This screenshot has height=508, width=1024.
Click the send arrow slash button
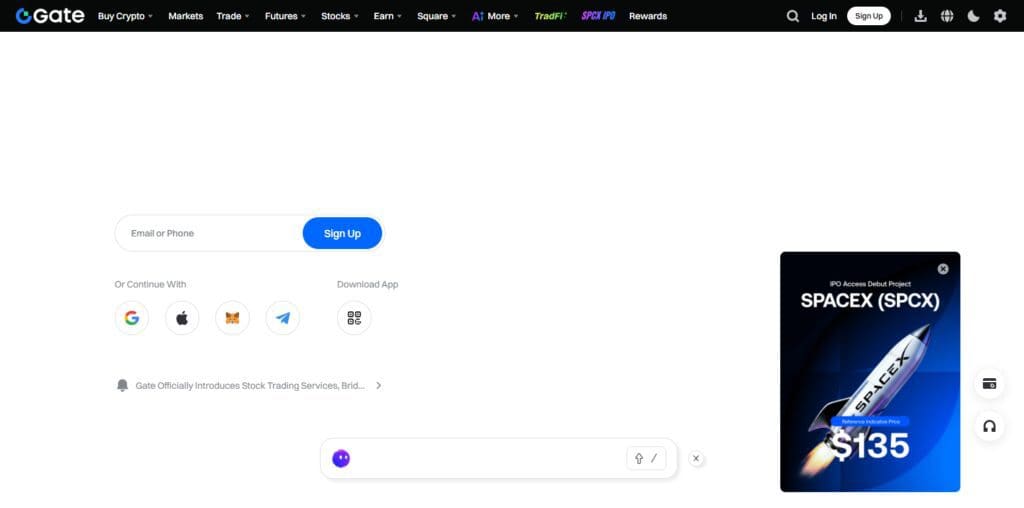point(647,458)
